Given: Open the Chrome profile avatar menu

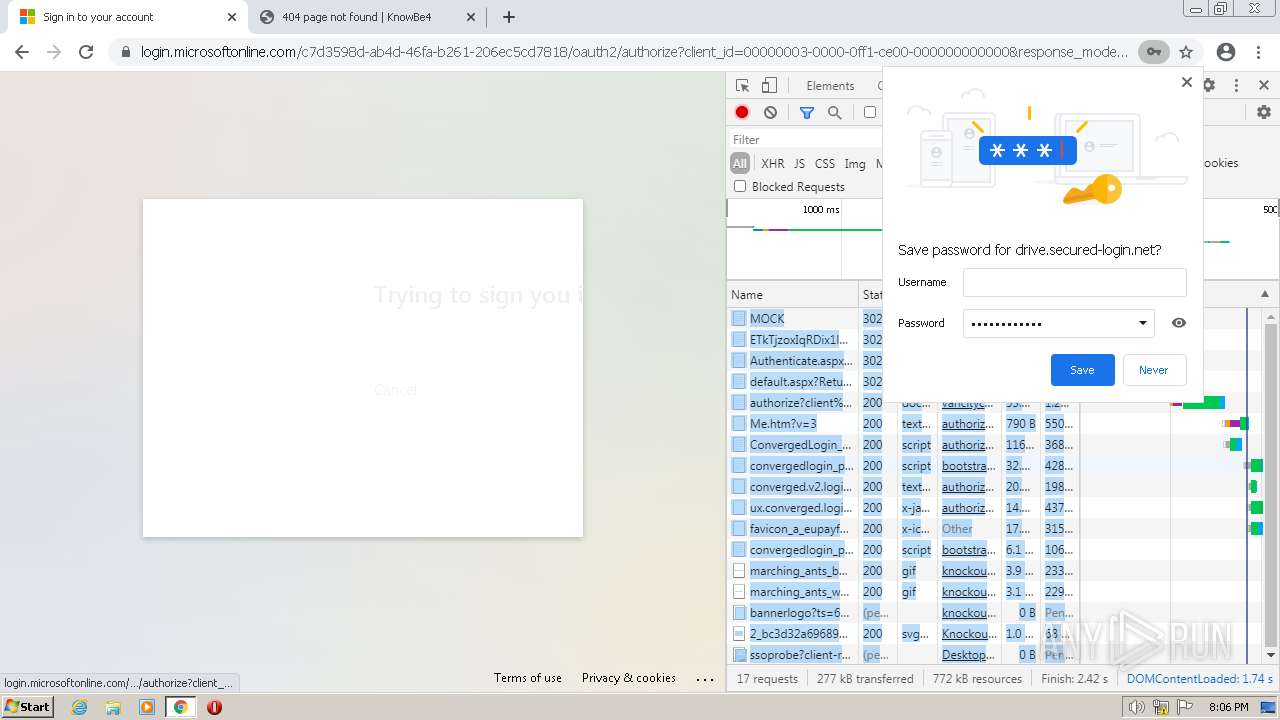Looking at the screenshot, I should (1226, 52).
